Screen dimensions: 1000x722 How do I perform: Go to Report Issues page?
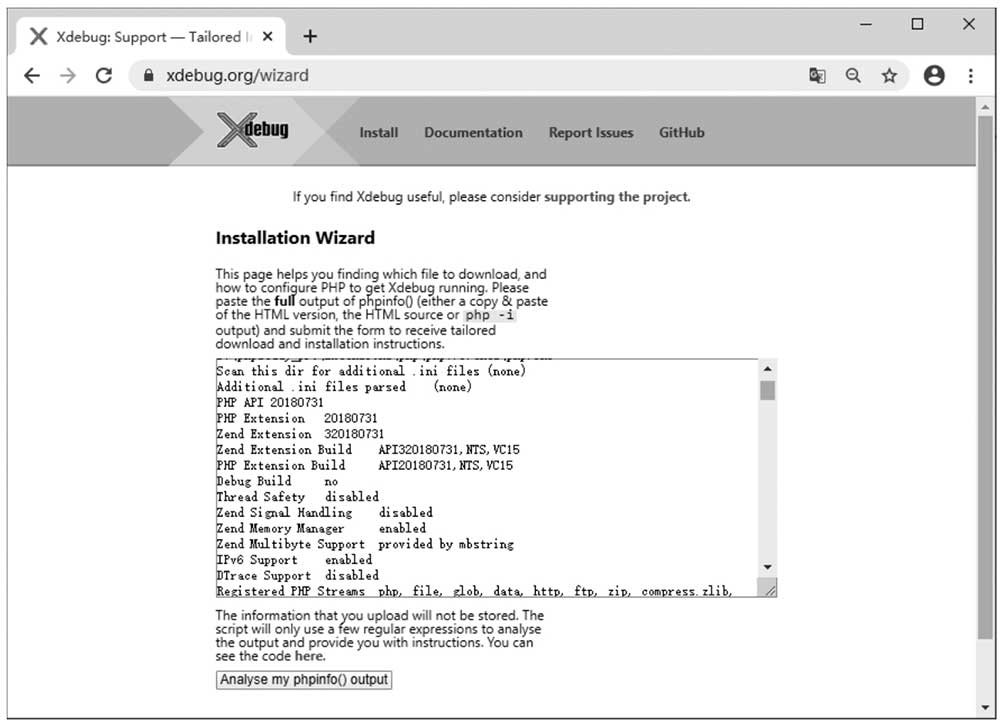point(591,133)
